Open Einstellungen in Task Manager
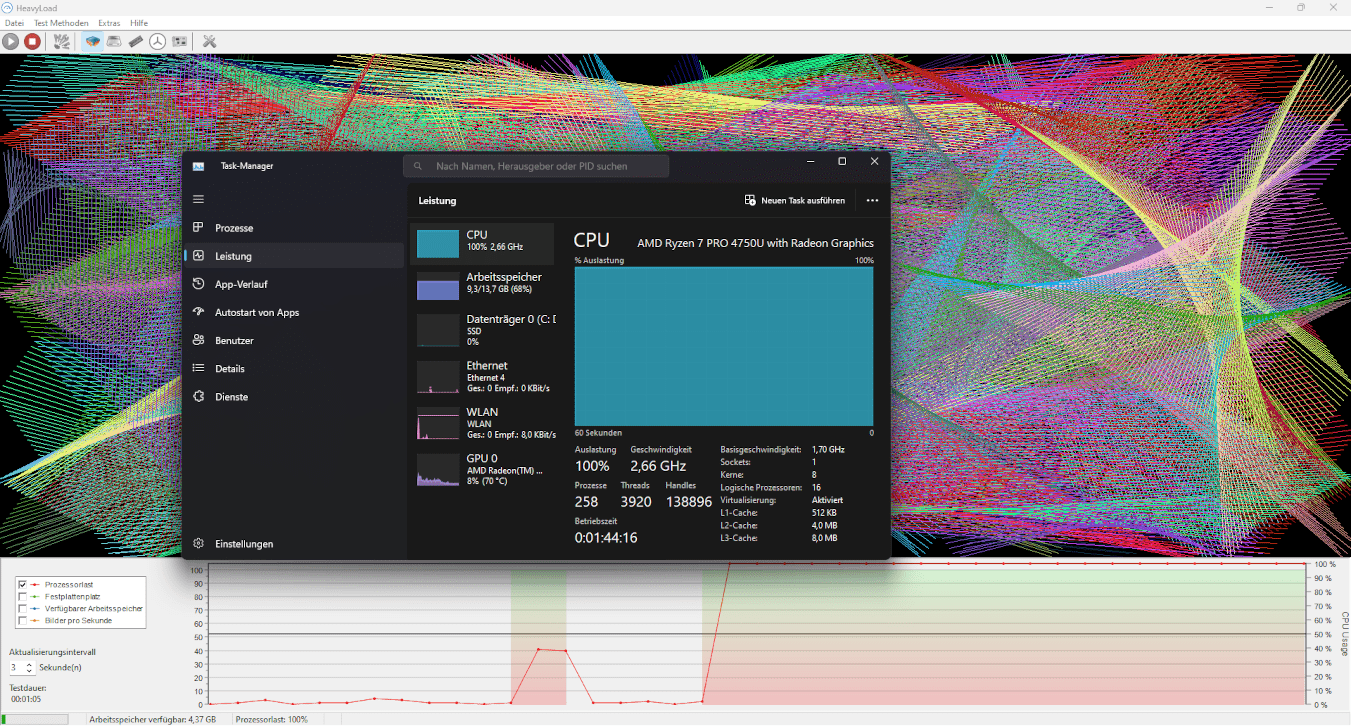The width and height of the screenshot is (1351, 726). [x=294, y=544]
